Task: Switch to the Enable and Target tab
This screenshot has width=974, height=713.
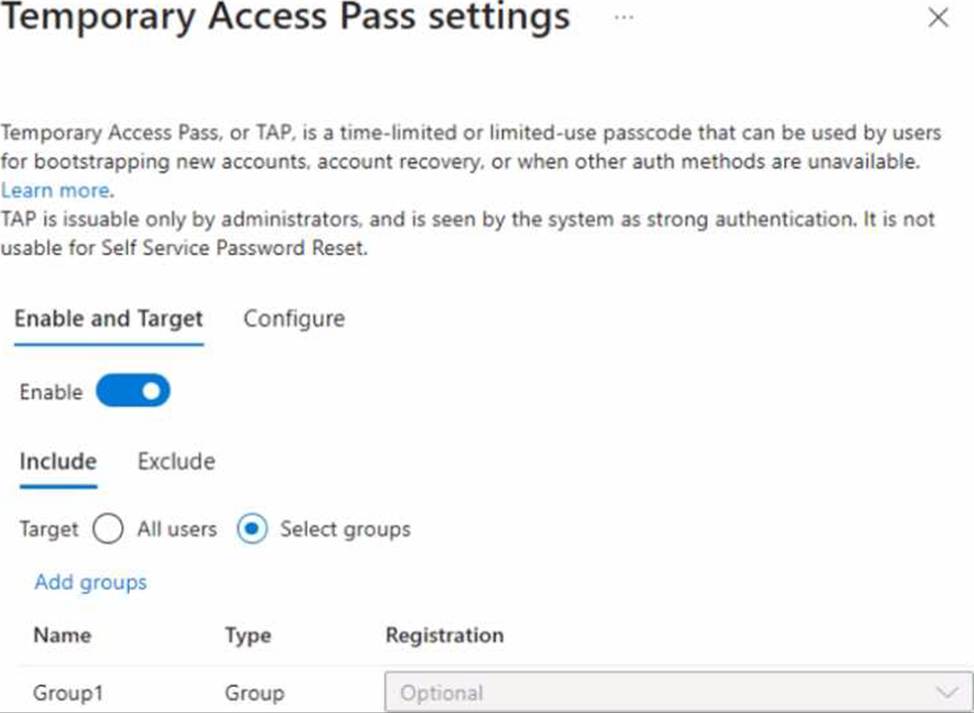Action: [109, 319]
